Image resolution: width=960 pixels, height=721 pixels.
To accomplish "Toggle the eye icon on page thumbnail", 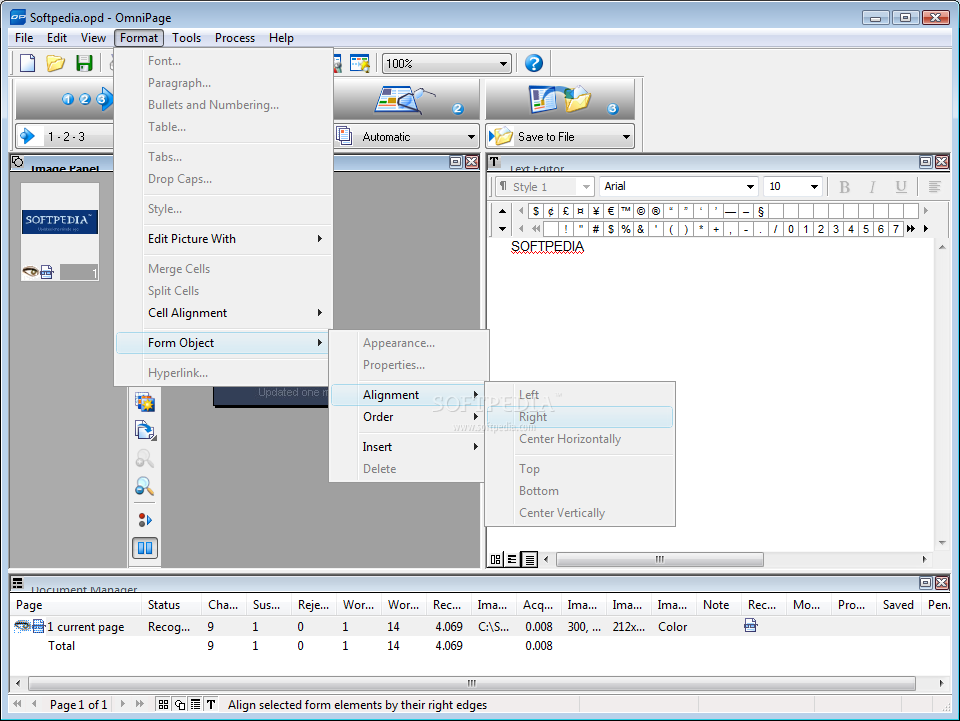I will (30, 271).
